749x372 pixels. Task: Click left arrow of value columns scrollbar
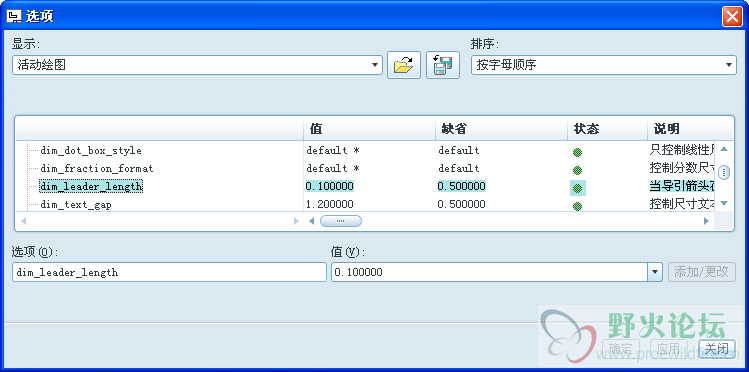(311, 221)
